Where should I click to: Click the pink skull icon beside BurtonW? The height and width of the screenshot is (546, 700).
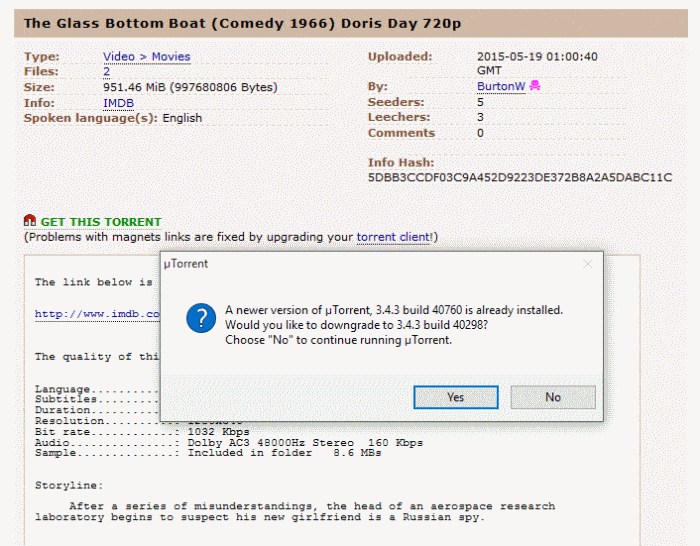pos(535,85)
